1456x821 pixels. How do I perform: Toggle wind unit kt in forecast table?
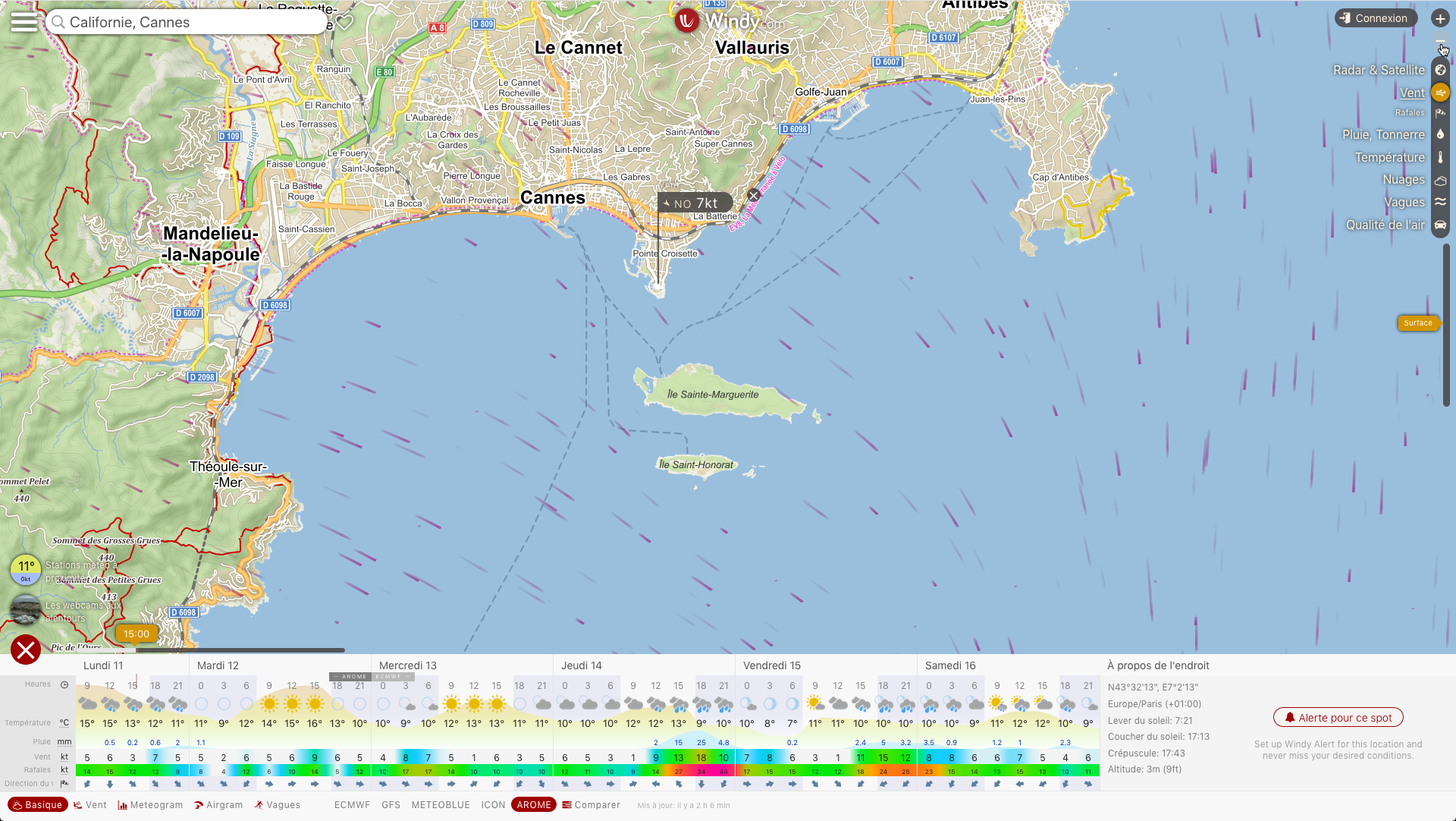[x=64, y=757]
